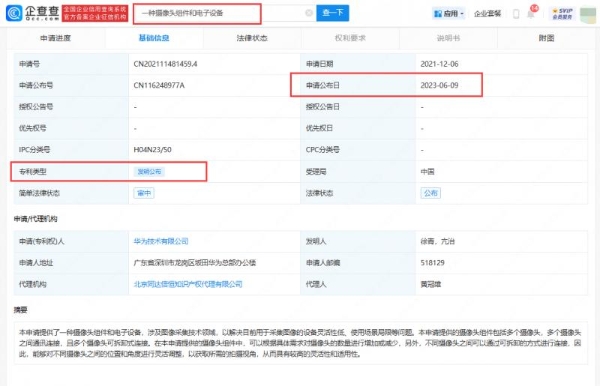
Task: Open the notification bell icon
Action: (531, 14)
